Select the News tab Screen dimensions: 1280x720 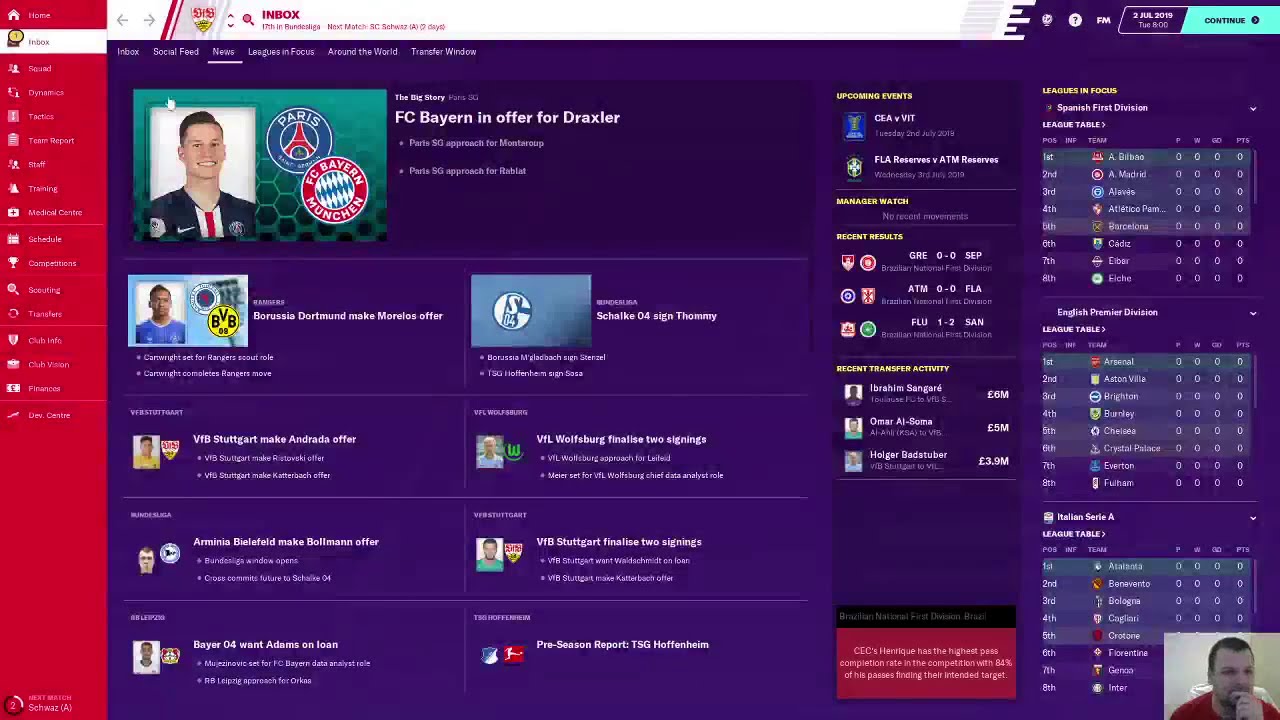point(223,52)
